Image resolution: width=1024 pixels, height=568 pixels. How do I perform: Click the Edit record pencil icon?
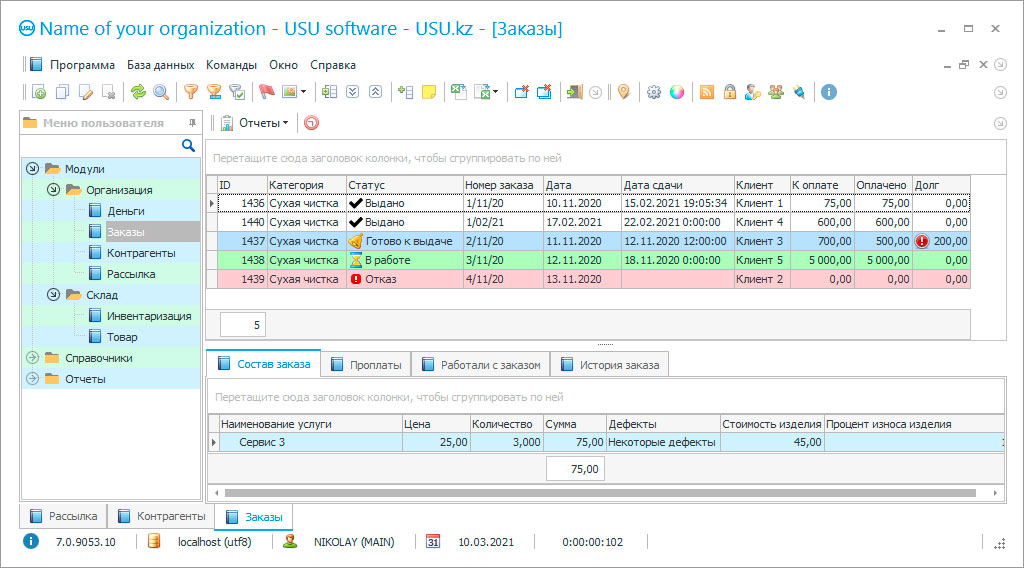coord(86,92)
